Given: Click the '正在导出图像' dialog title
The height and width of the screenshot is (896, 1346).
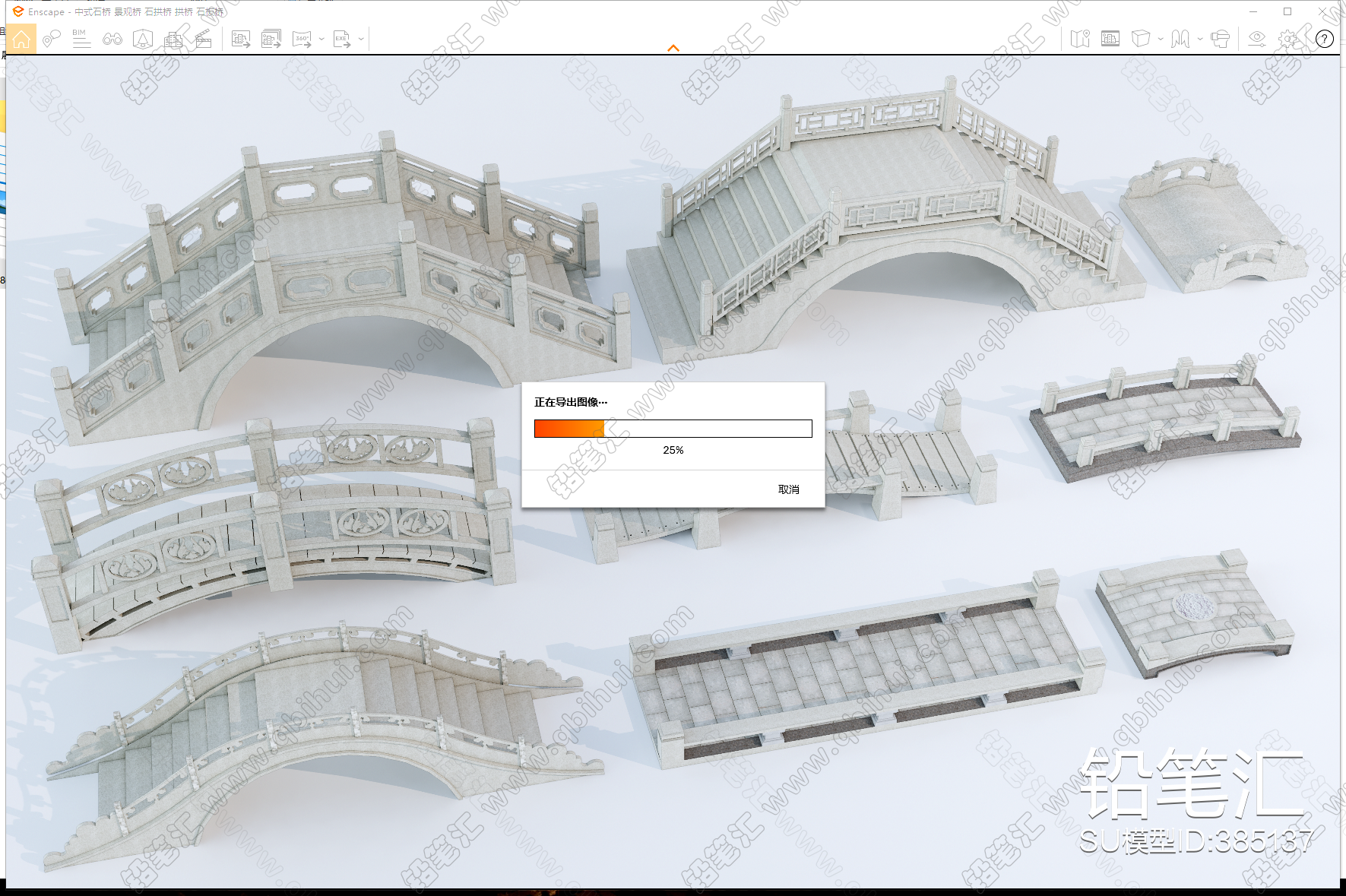Looking at the screenshot, I should (x=571, y=402).
